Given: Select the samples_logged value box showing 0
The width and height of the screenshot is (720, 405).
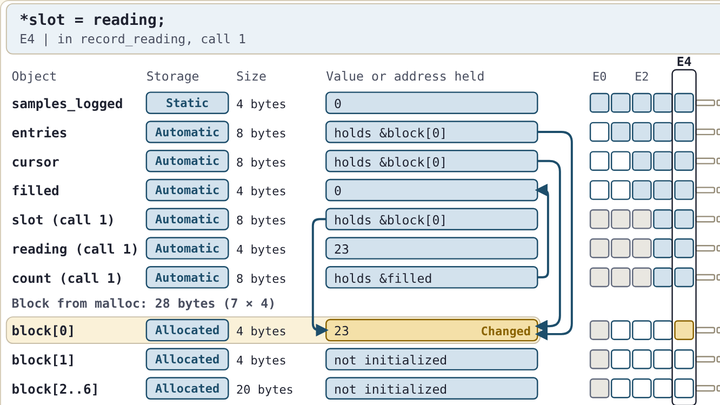Looking at the screenshot, I should (432, 103).
